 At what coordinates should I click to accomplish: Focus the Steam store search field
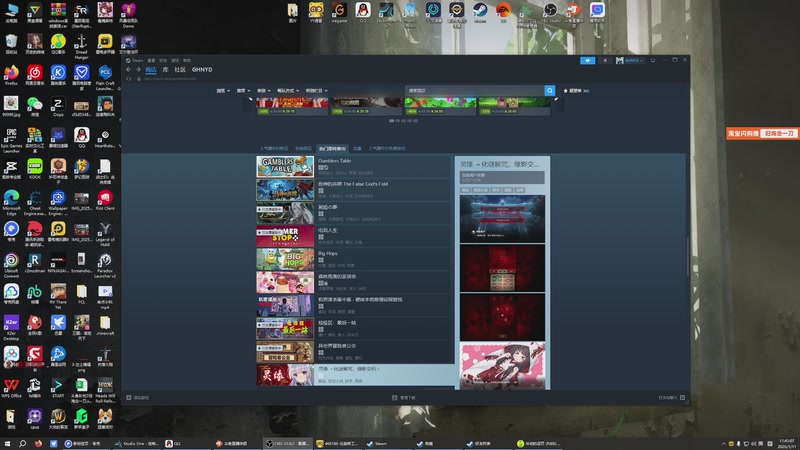pyautogui.click(x=474, y=90)
